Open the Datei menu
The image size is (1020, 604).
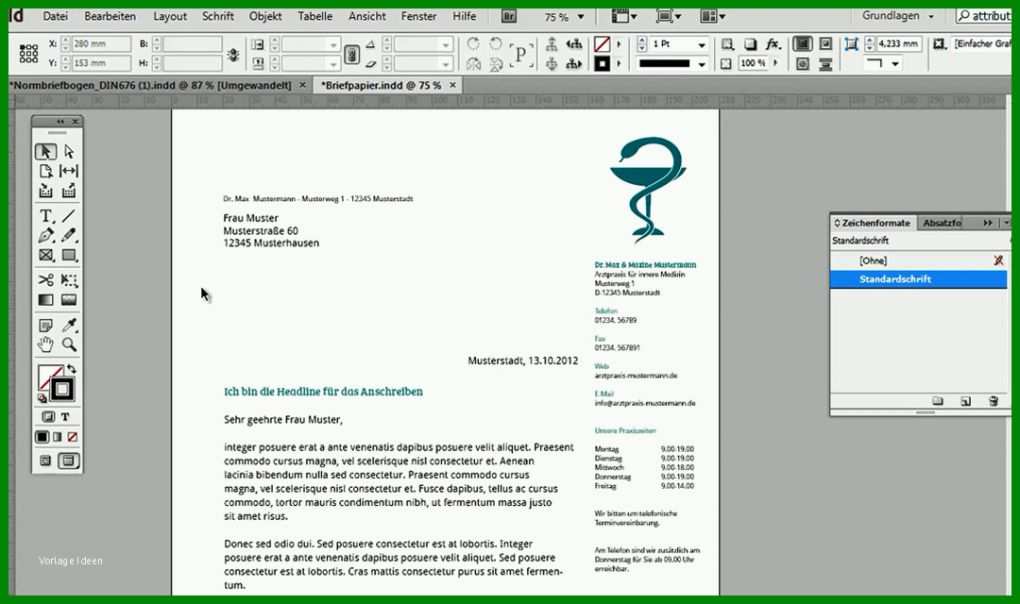point(55,16)
